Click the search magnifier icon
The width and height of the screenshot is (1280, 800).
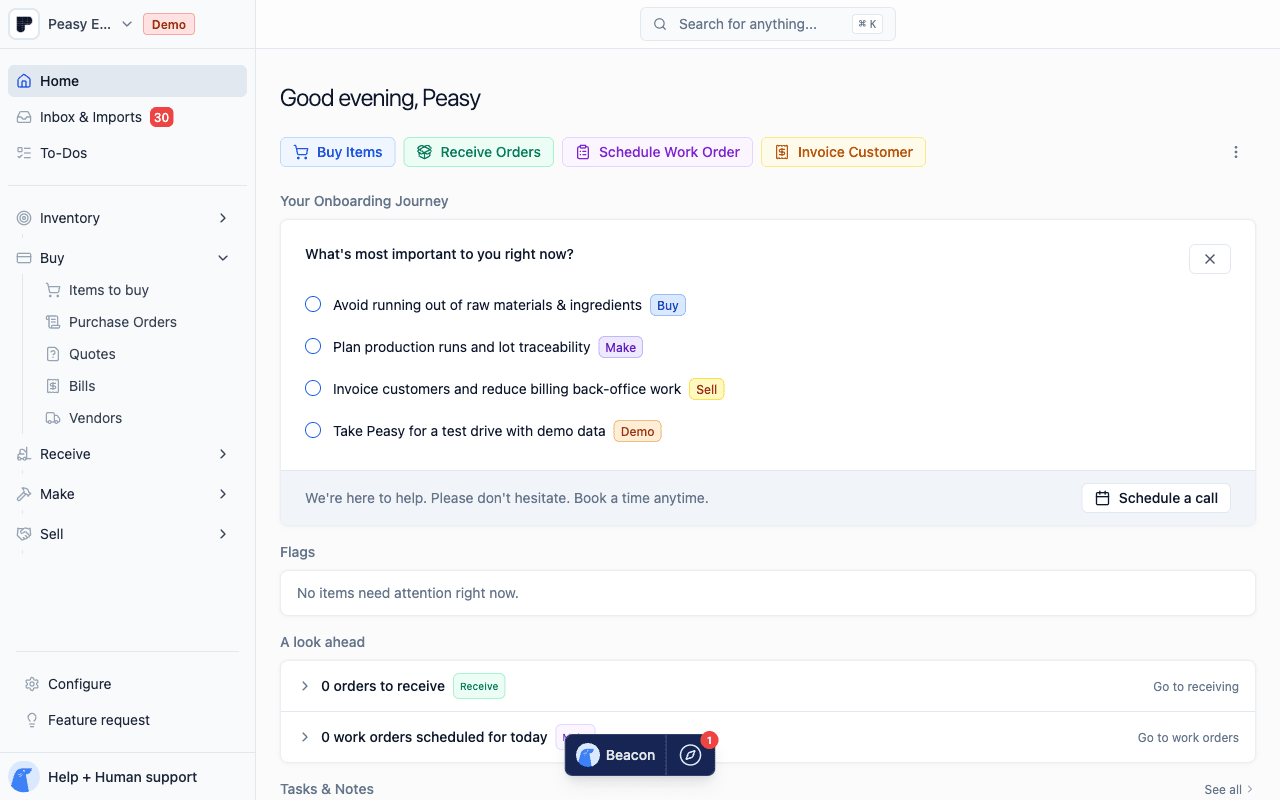(x=660, y=24)
